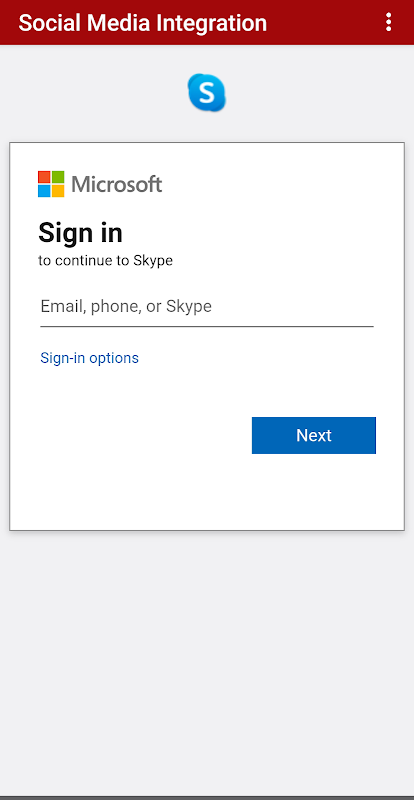The width and height of the screenshot is (414, 800).
Task: Tap the blue Skype logo icon
Action: [207, 92]
